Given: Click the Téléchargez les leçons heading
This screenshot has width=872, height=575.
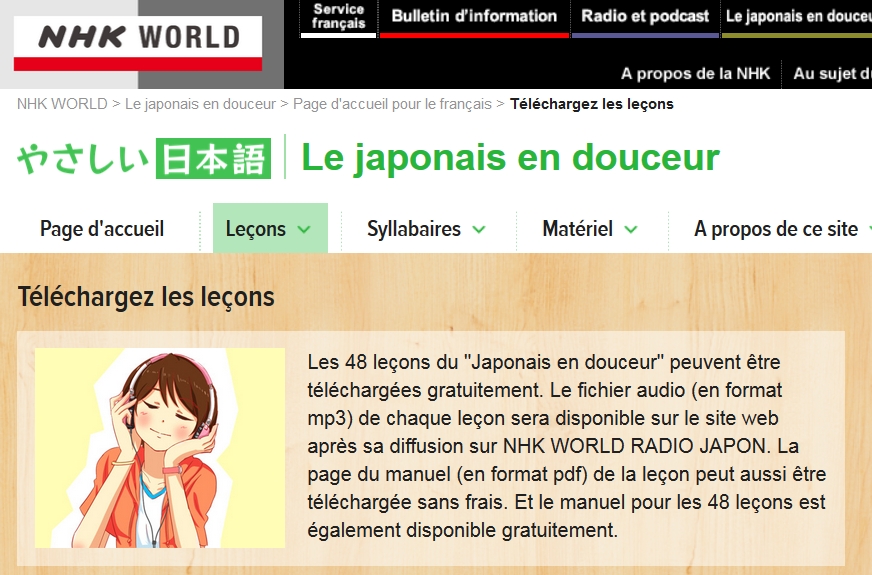Looking at the screenshot, I should 146,297.
